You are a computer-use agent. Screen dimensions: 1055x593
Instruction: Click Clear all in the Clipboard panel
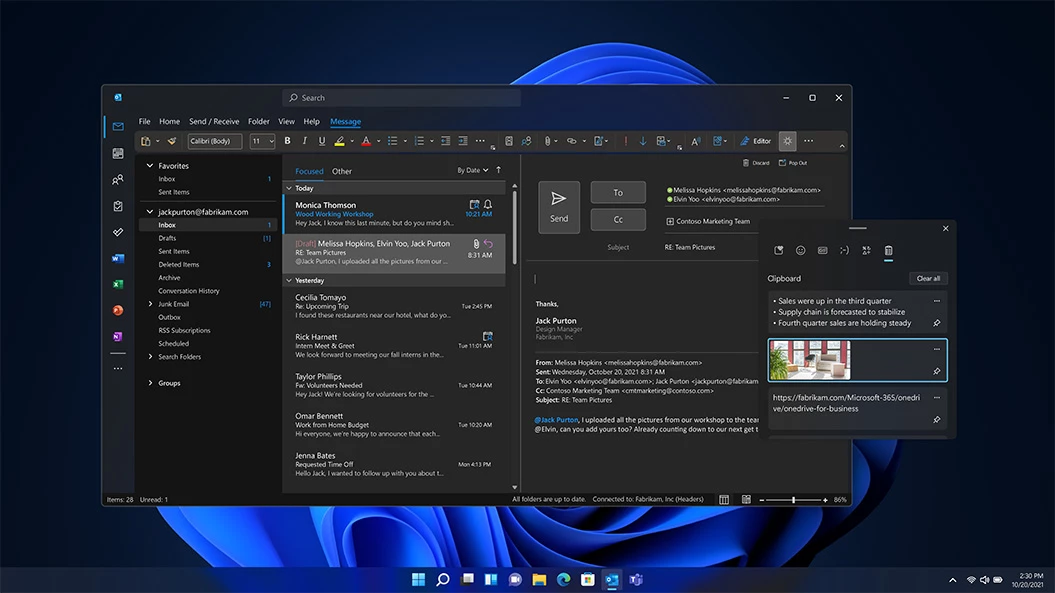(928, 278)
